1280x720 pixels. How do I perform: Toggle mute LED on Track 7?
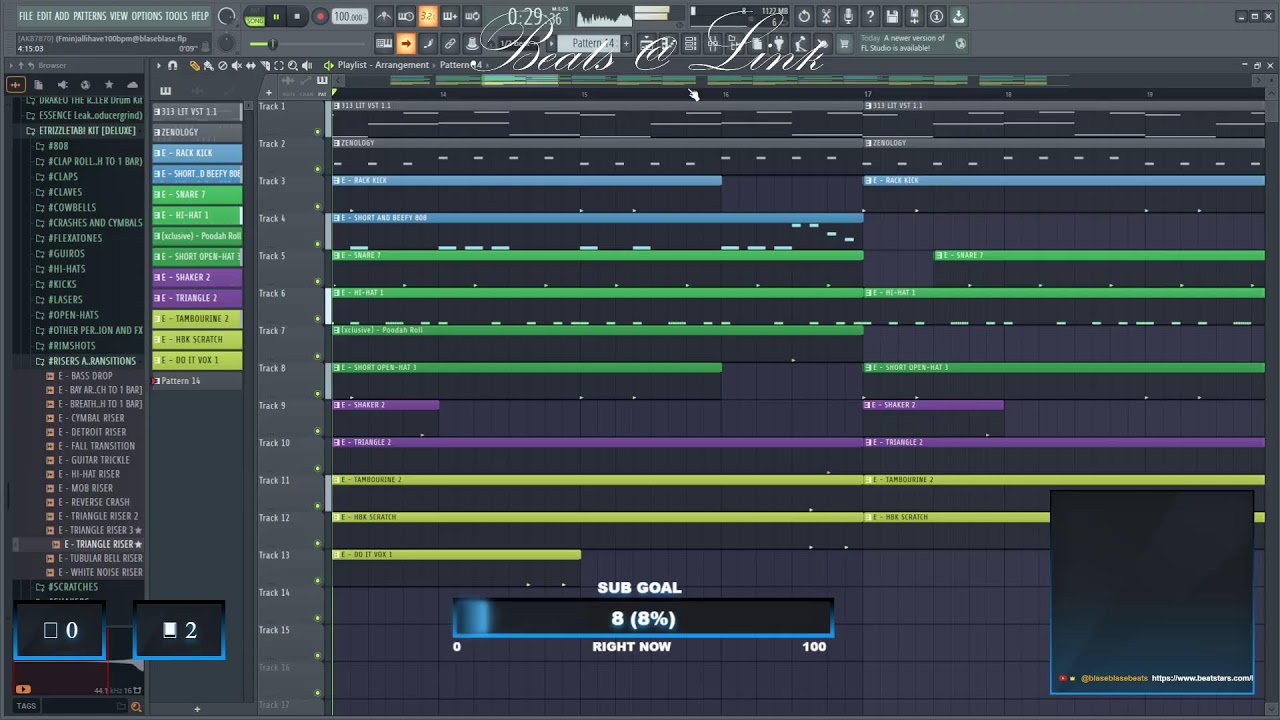click(x=318, y=356)
